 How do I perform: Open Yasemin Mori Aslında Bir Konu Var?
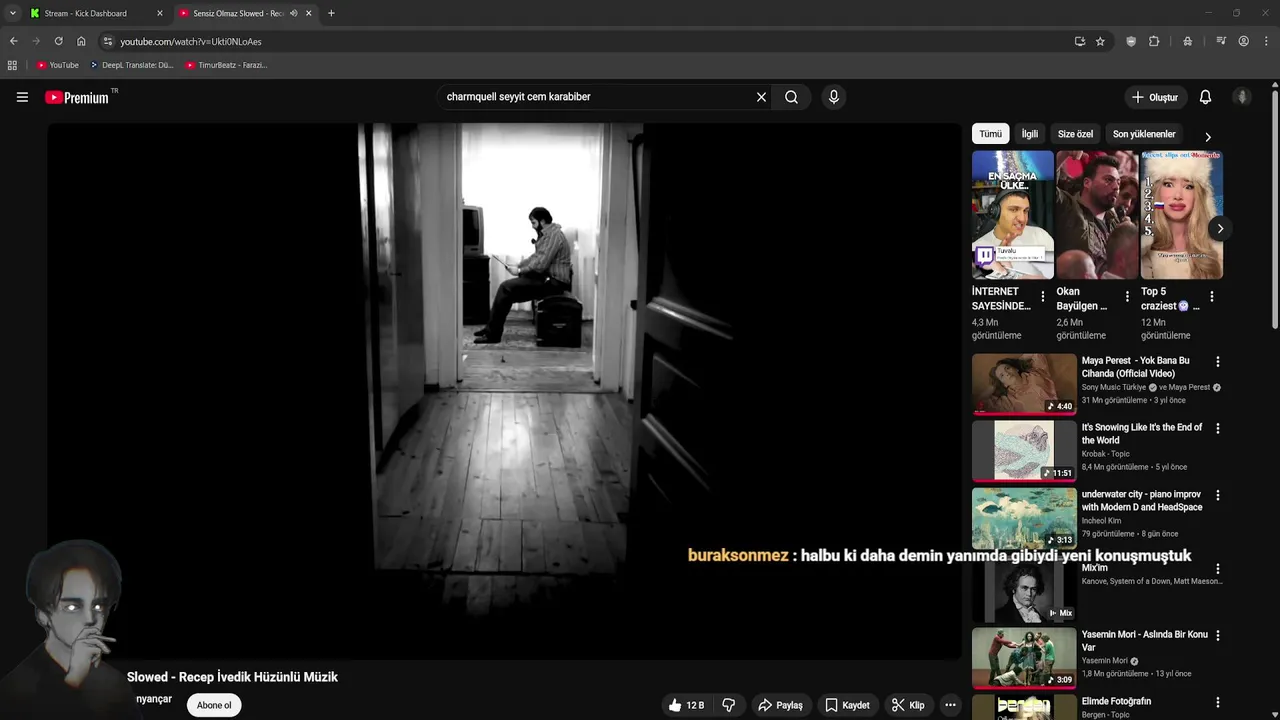(x=1144, y=641)
